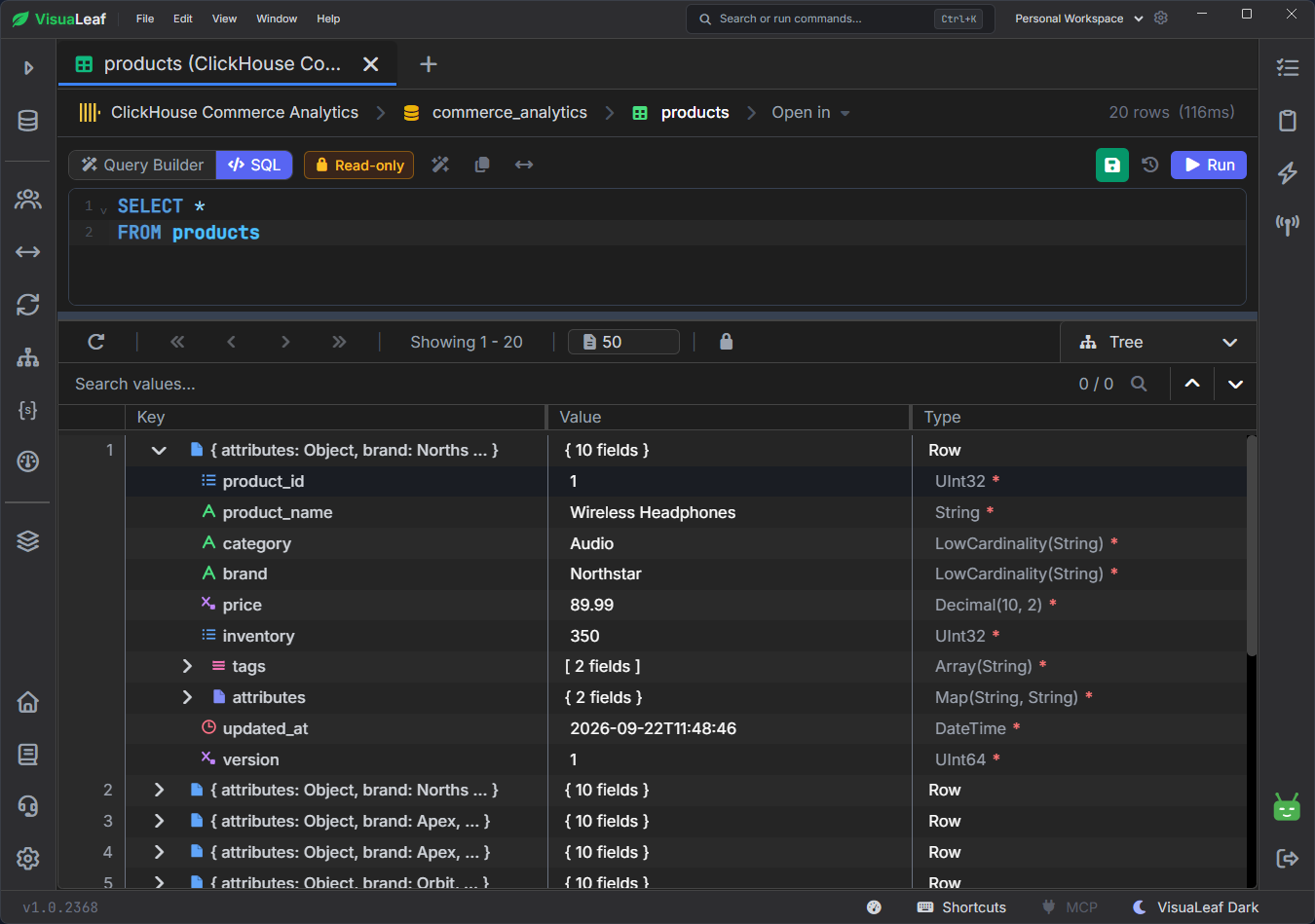Open the curly braces snippets sidebar icon

(28, 410)
